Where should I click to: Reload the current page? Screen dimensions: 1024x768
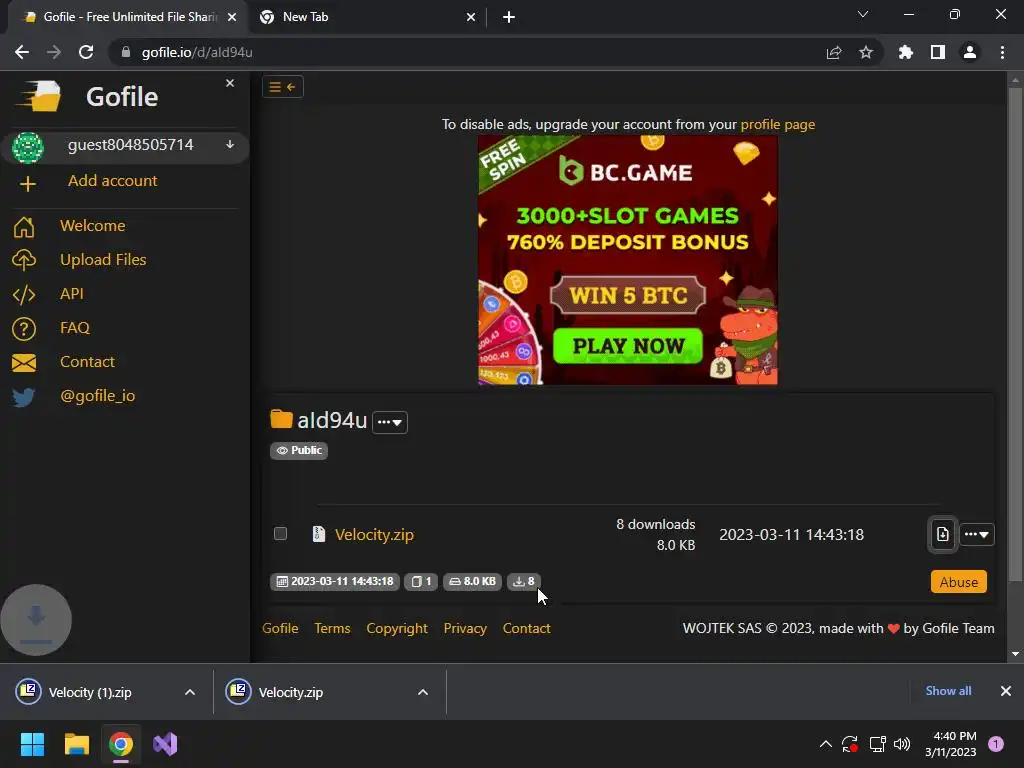click(x=86, y=52)
